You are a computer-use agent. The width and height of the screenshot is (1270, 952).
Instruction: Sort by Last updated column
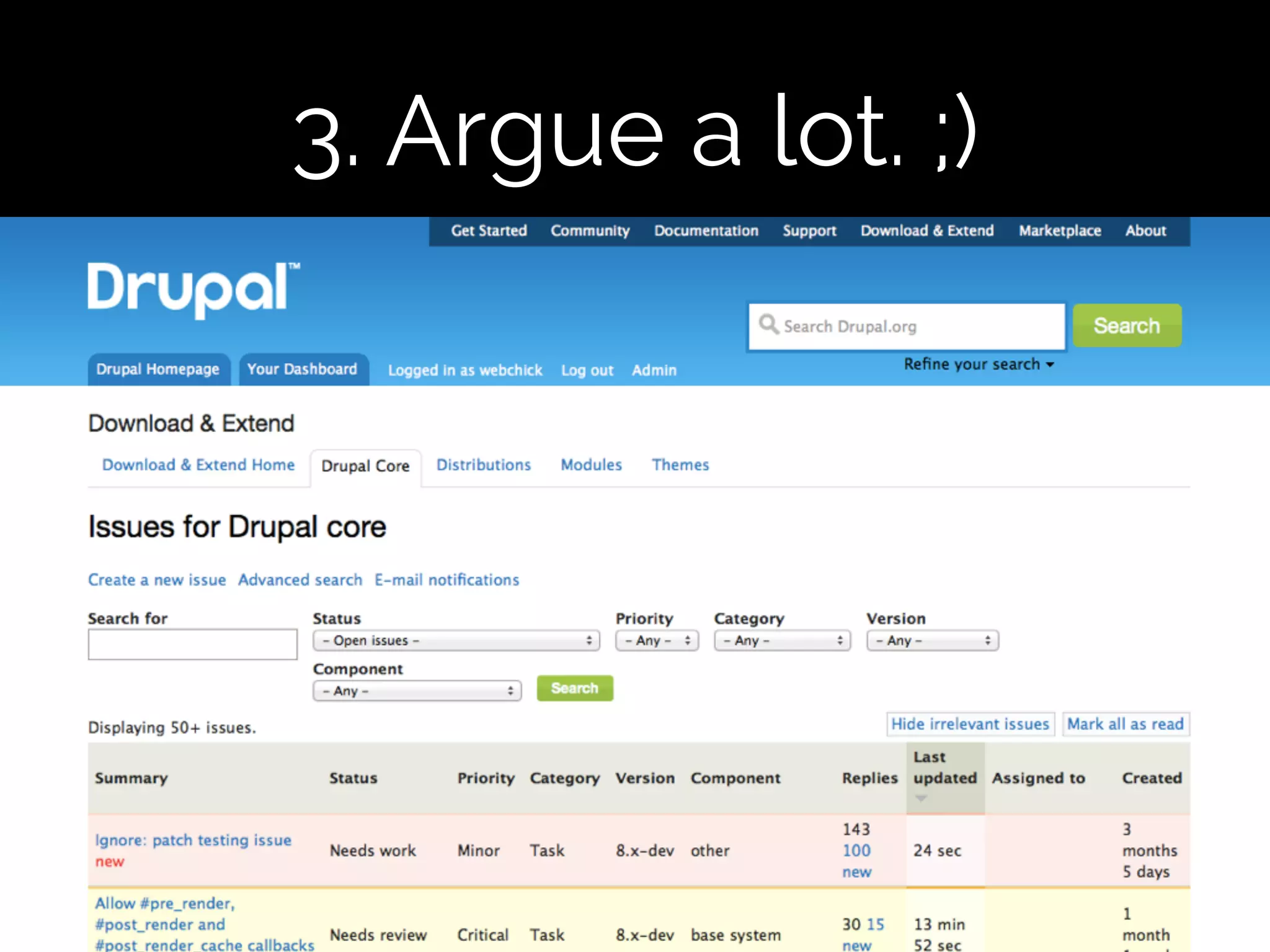(x=945, y=768)
